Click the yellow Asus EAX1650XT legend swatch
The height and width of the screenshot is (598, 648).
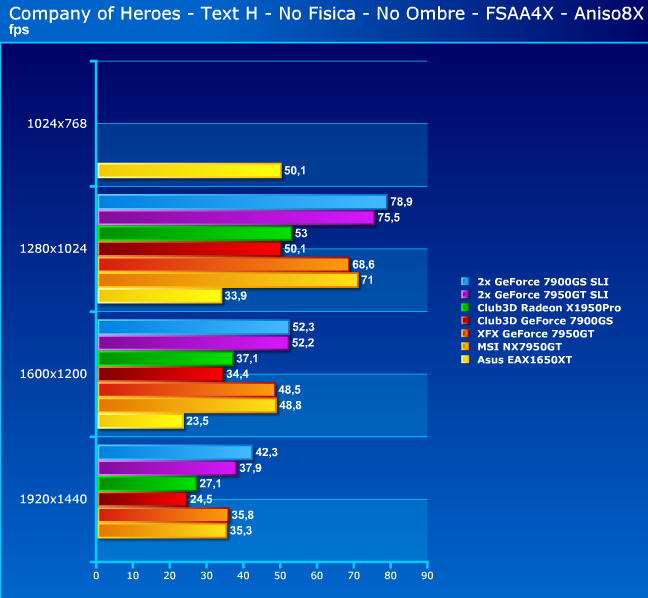[465, 360]
